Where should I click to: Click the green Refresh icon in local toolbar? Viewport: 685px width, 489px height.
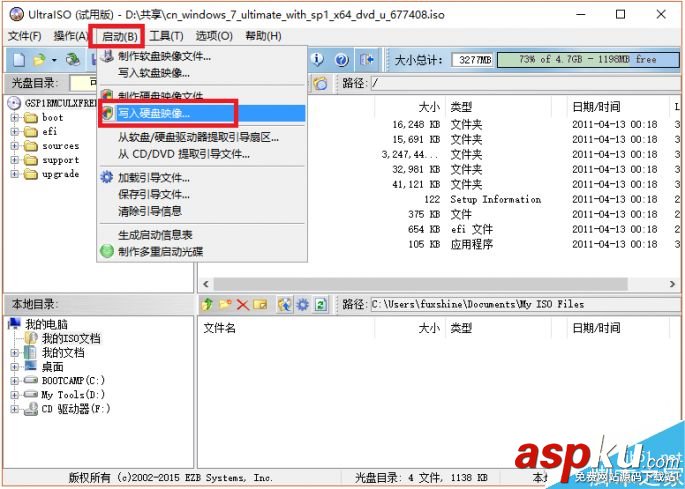pyautogui.click(x=321, y=304)
